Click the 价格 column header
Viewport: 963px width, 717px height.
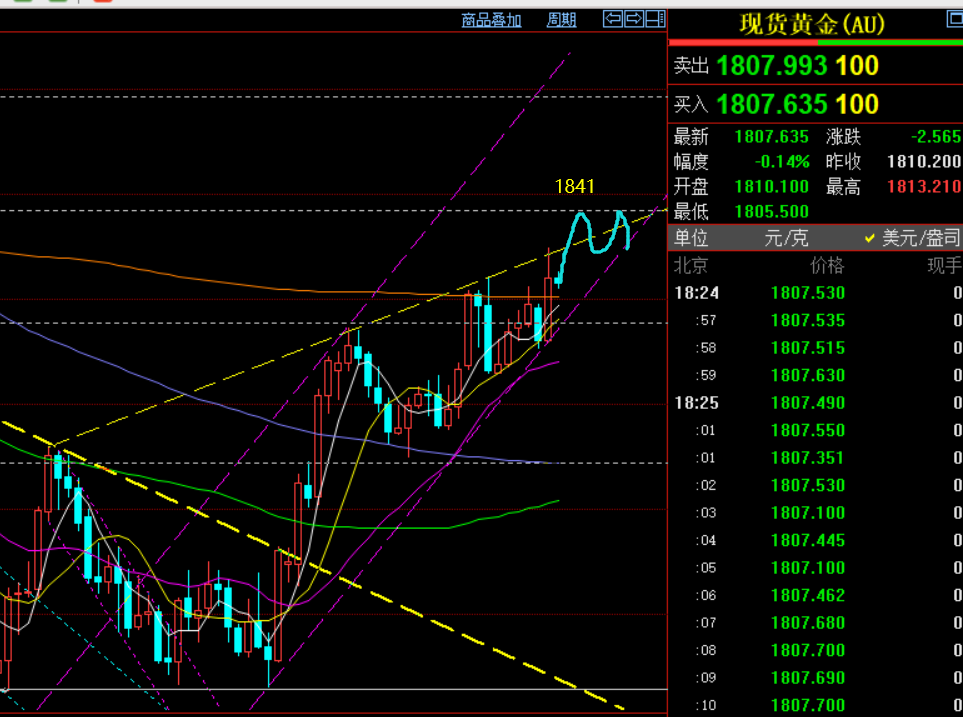pos(827,265)
